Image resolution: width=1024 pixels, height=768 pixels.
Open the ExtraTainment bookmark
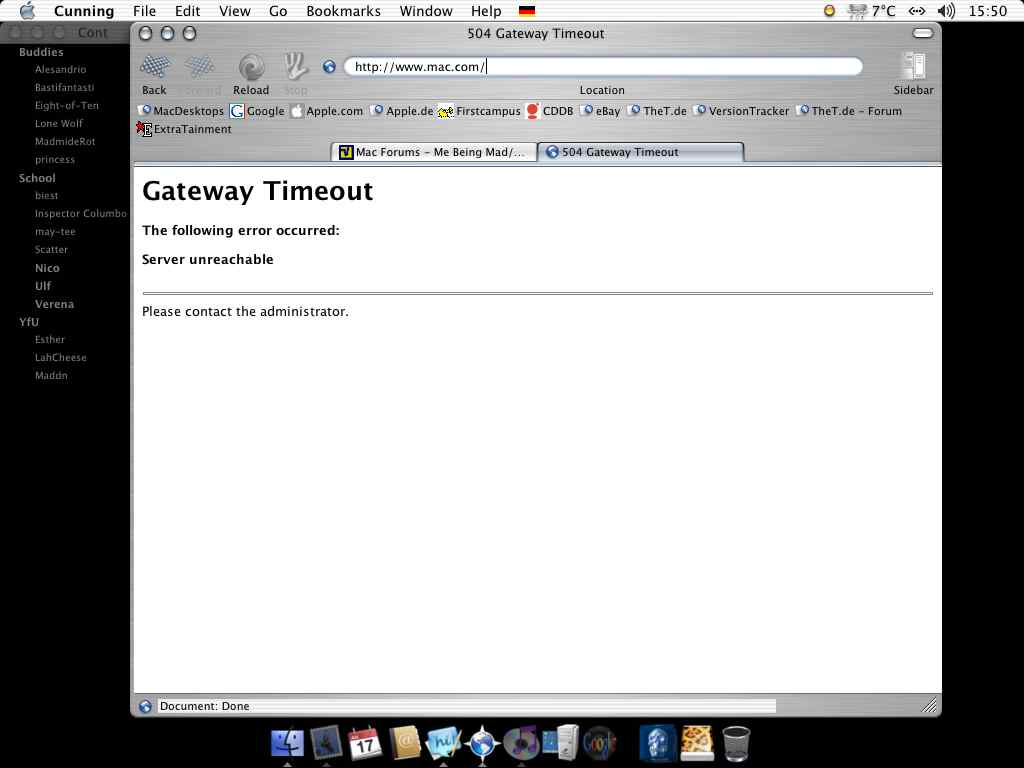184,129
